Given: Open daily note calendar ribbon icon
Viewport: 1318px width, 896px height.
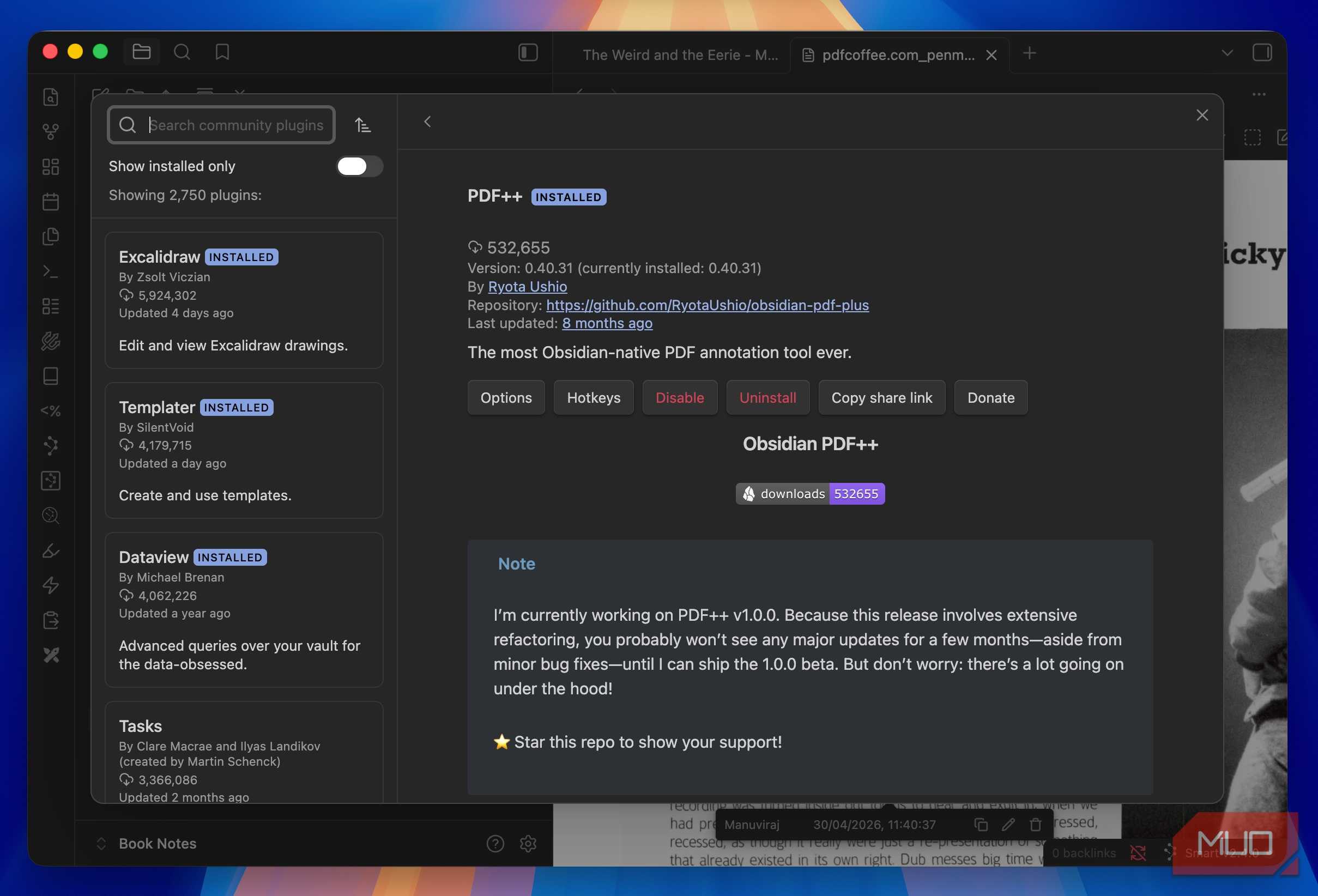Looking at the screenshot, I should [x=51, y=202].
